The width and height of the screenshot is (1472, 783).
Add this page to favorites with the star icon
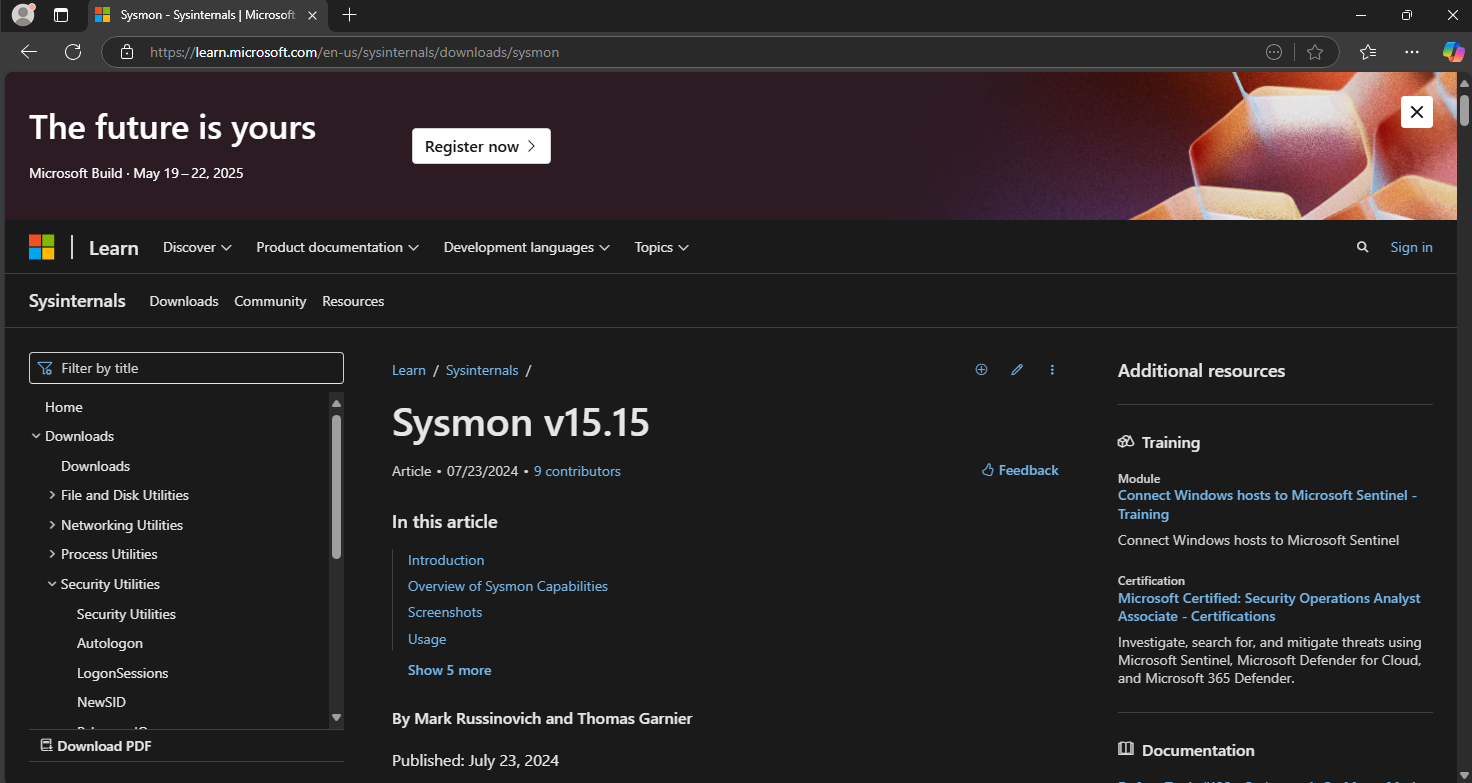pyautogui.click(x=1315, y=52)
